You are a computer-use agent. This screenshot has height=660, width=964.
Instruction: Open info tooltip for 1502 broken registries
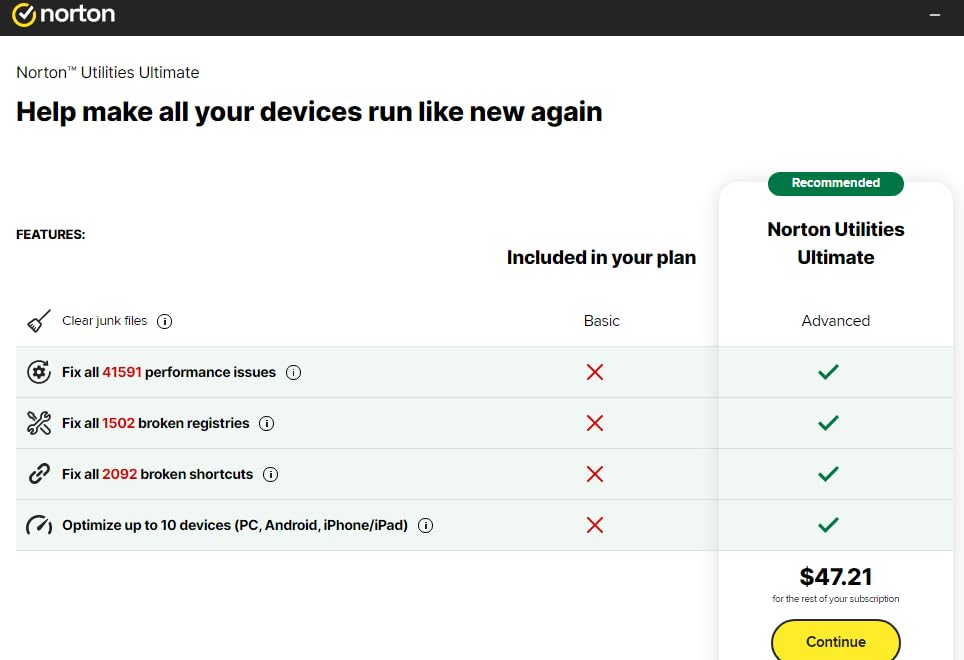(x=266, y=423)
